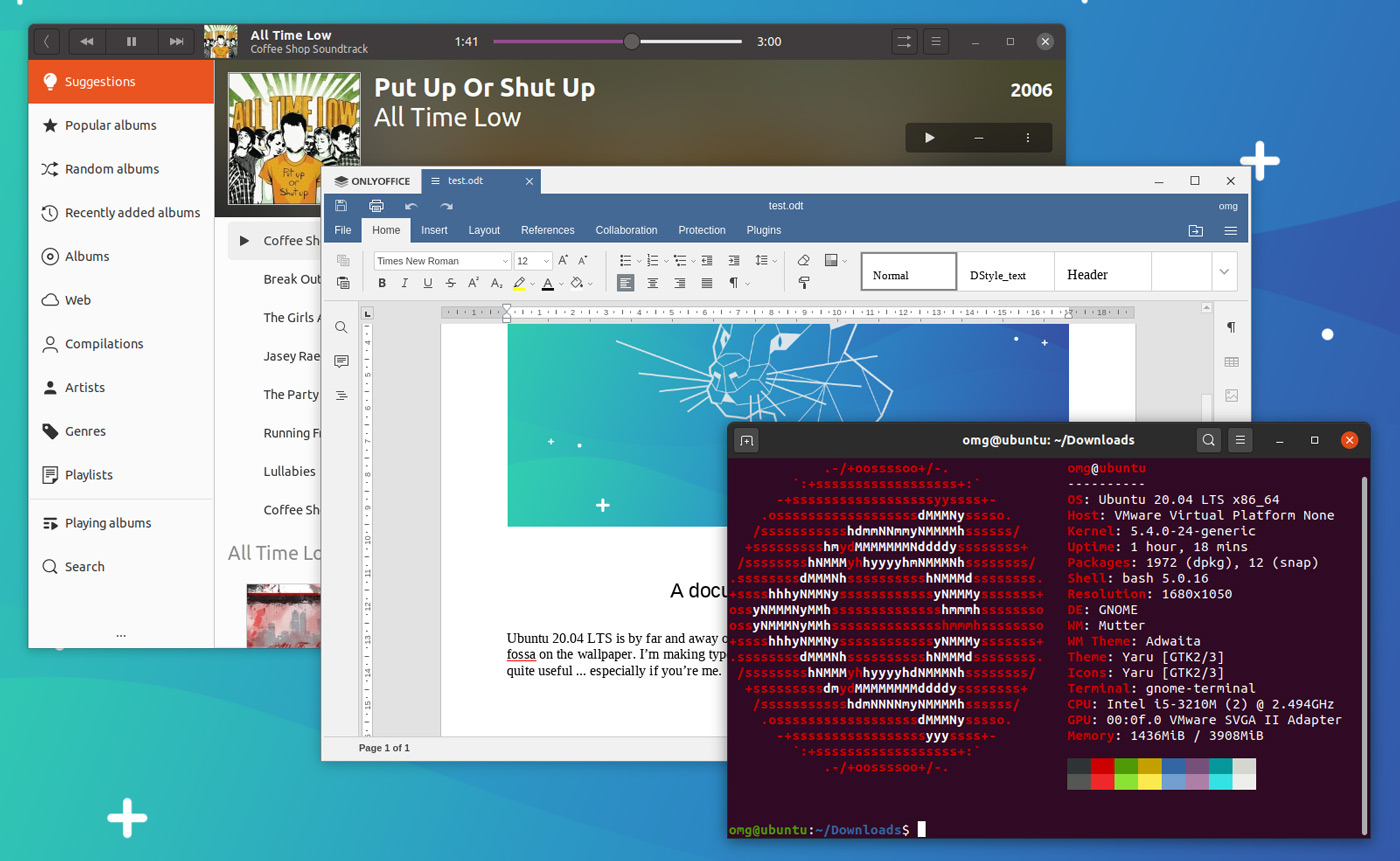Screen dimensions: 1400x861
Task: Click the Save icon in ONLYOFFICE toolbar
Action: point(341,206)
